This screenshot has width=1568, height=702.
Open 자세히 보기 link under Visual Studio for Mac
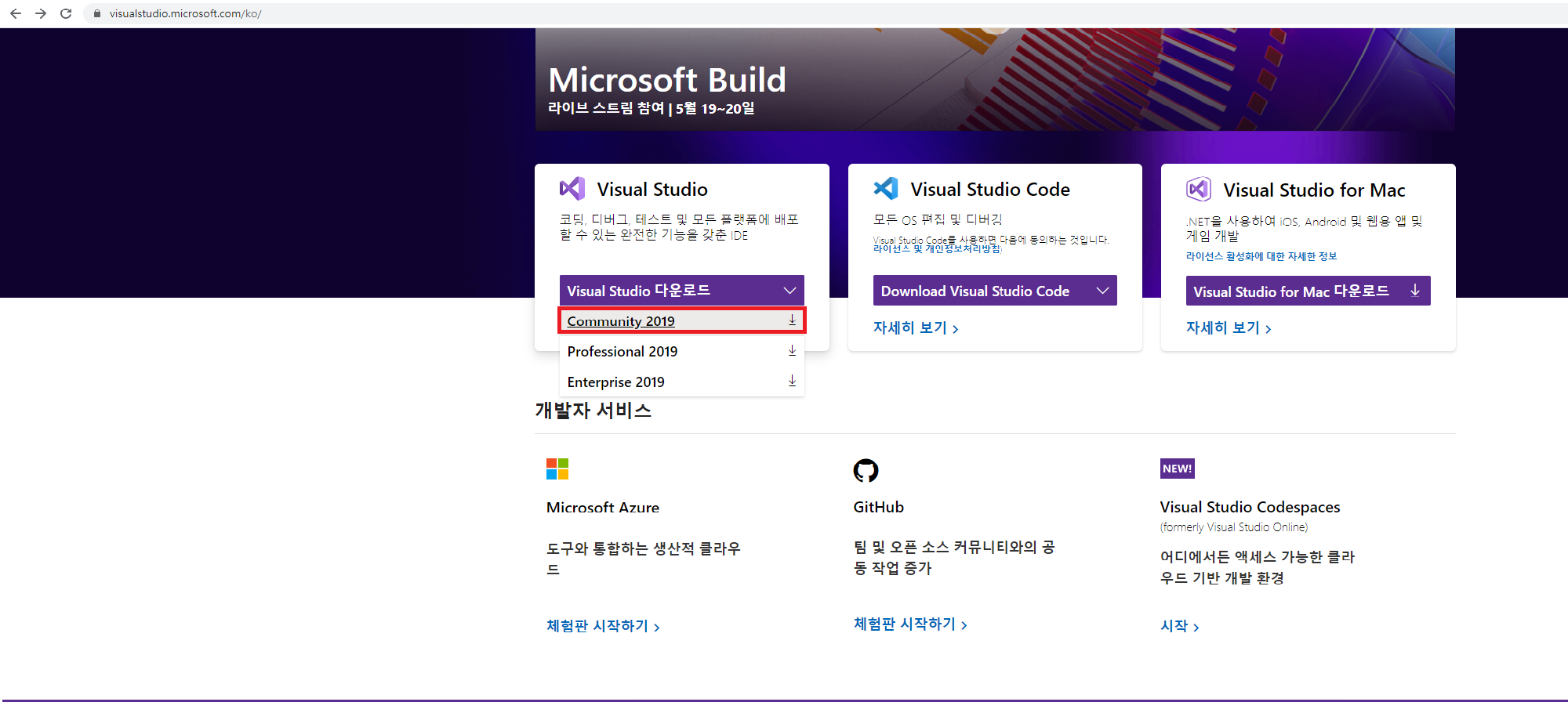pos(1229,327)
